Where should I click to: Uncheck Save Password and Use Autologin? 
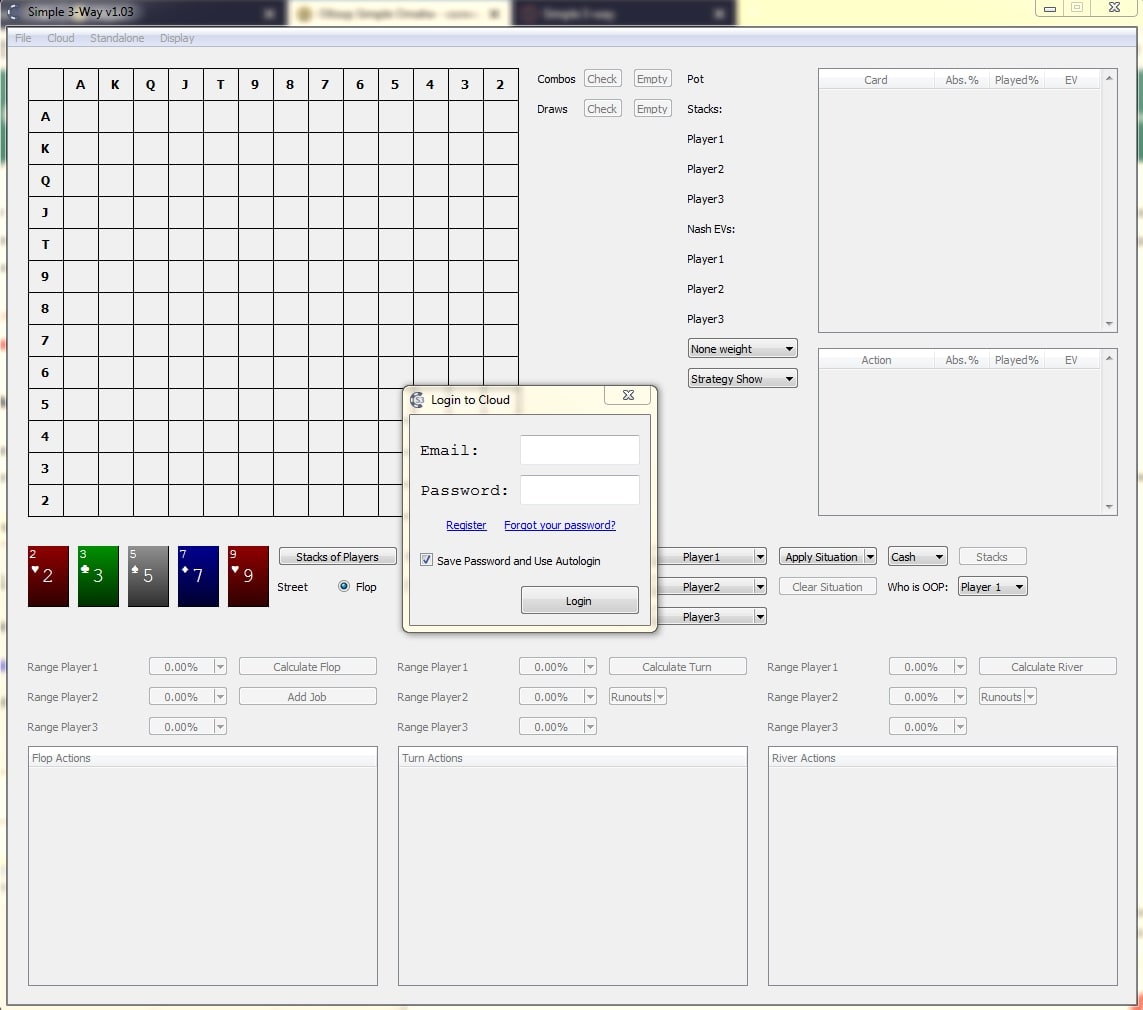tap(426, 561)
